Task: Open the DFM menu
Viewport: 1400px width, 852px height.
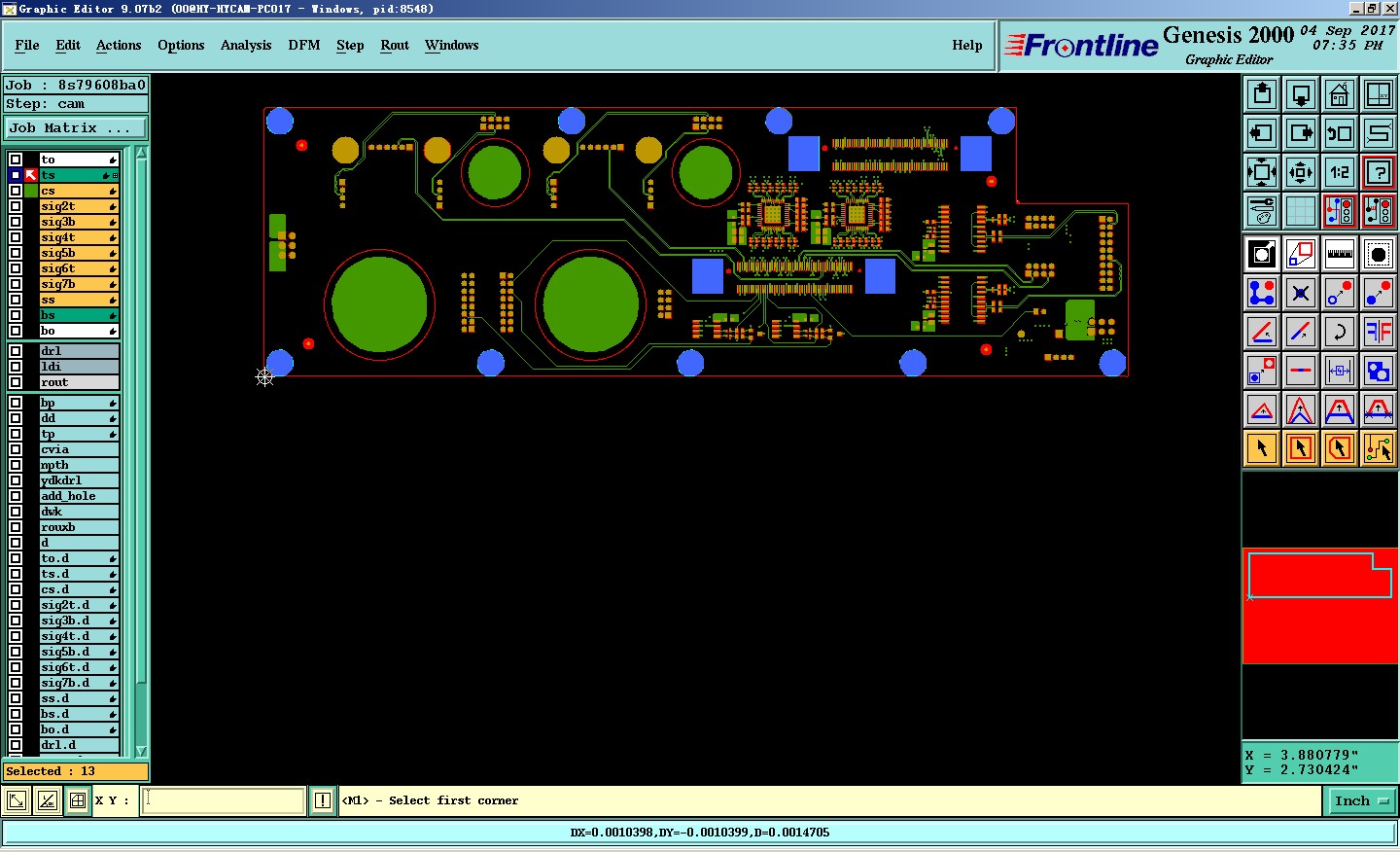Action: [304, 46]
